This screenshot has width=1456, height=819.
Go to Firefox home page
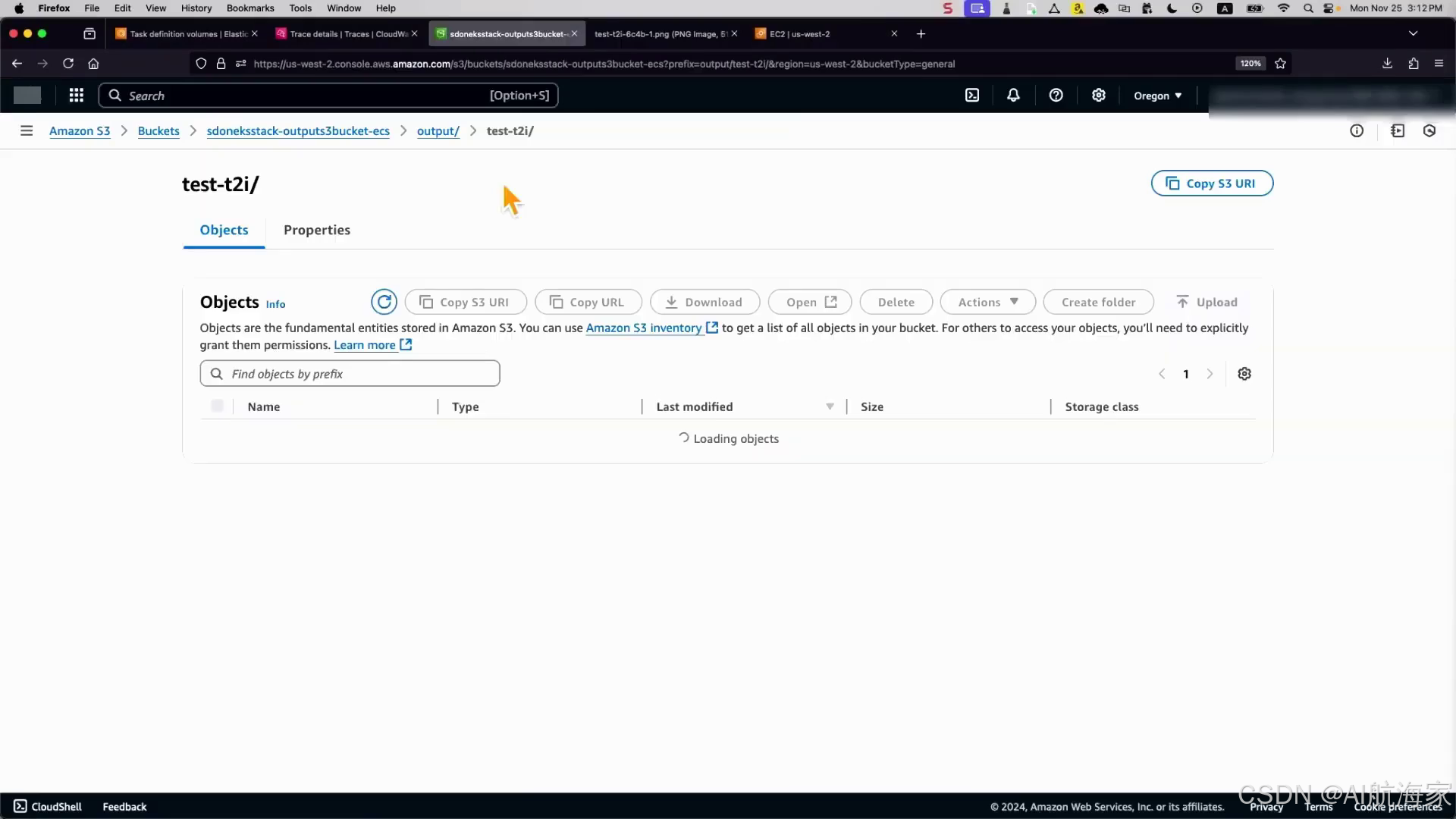pos(93,64)
